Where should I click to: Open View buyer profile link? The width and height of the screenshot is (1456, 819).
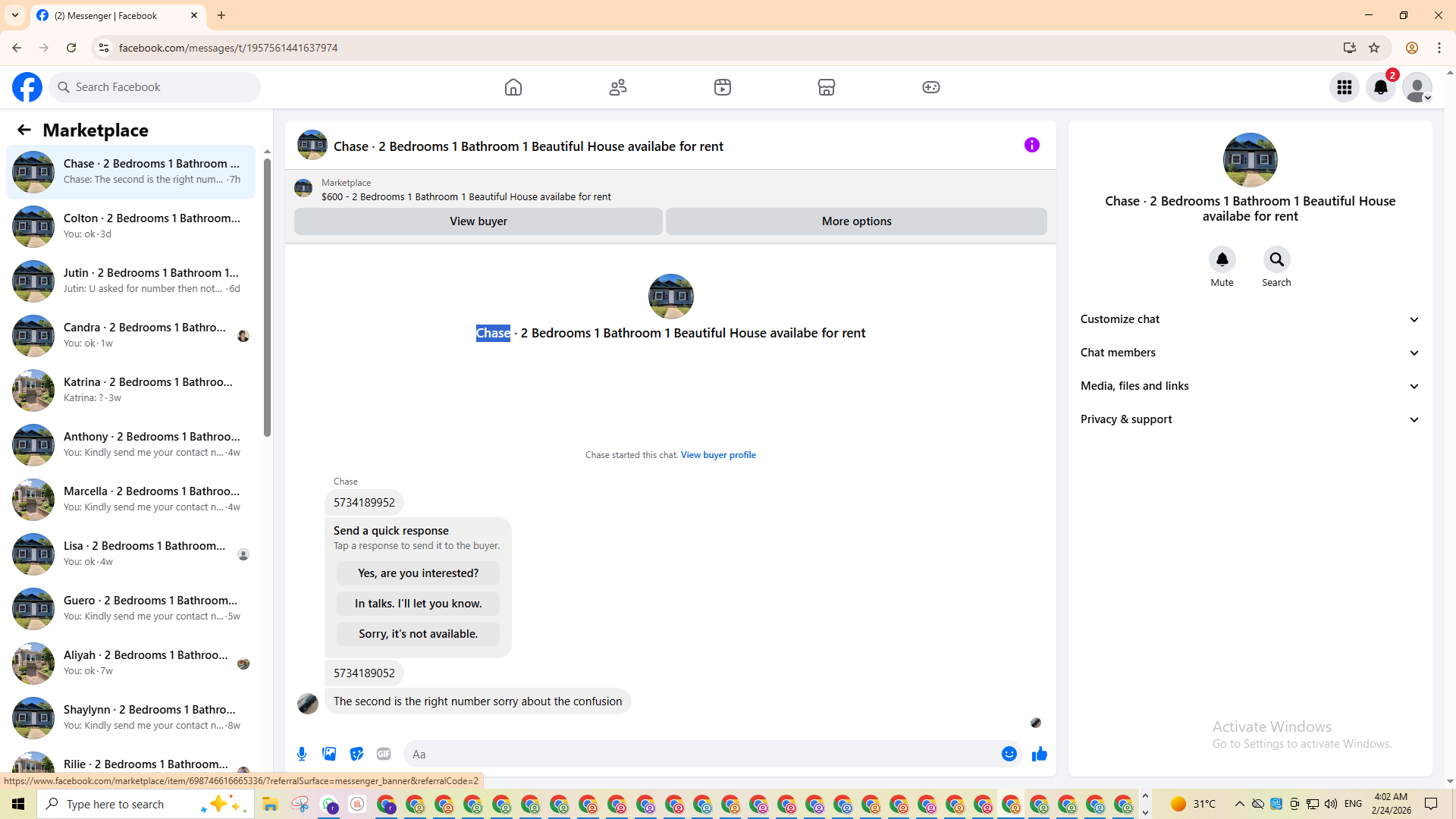[x=717, y=455]
